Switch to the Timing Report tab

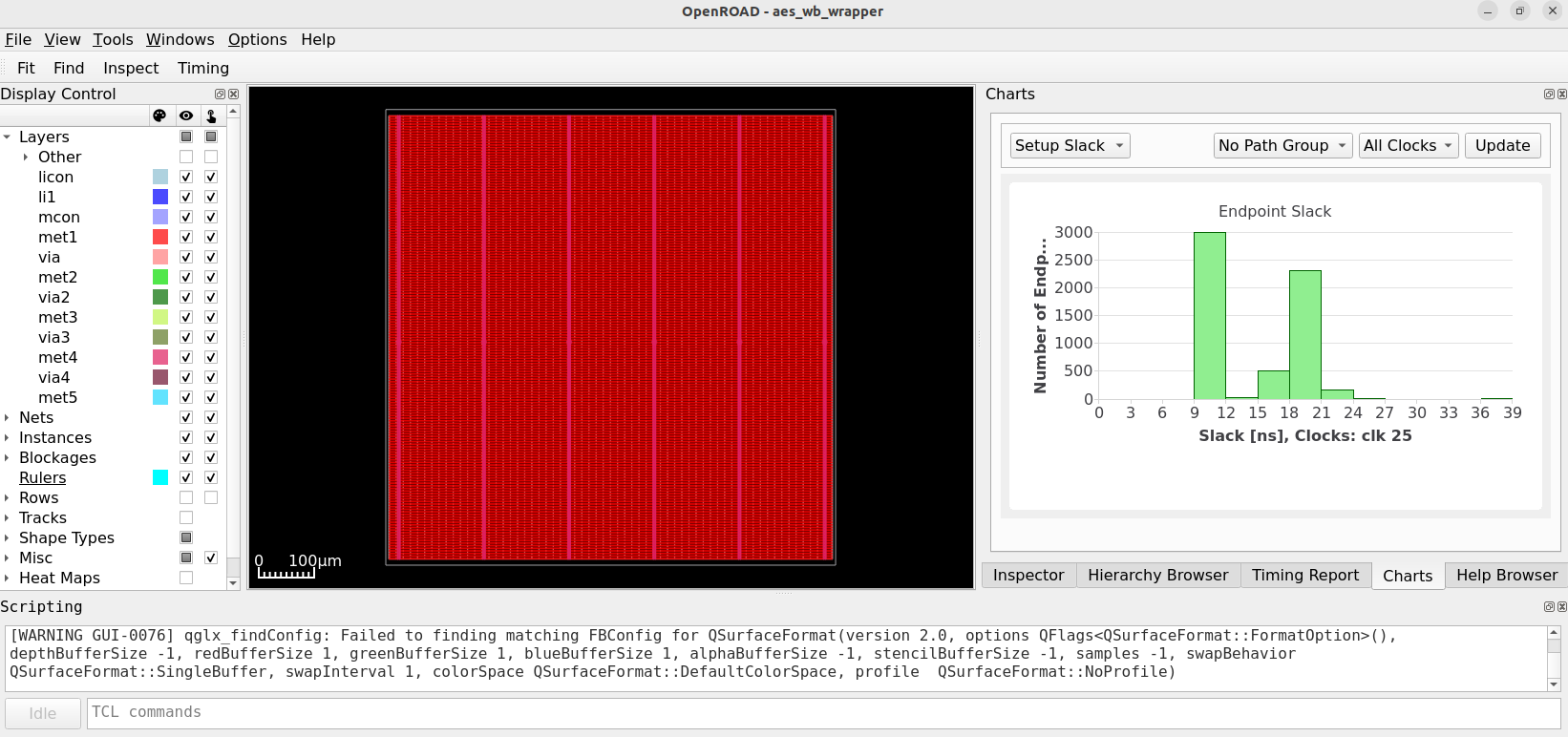[x=1304, y=575]
